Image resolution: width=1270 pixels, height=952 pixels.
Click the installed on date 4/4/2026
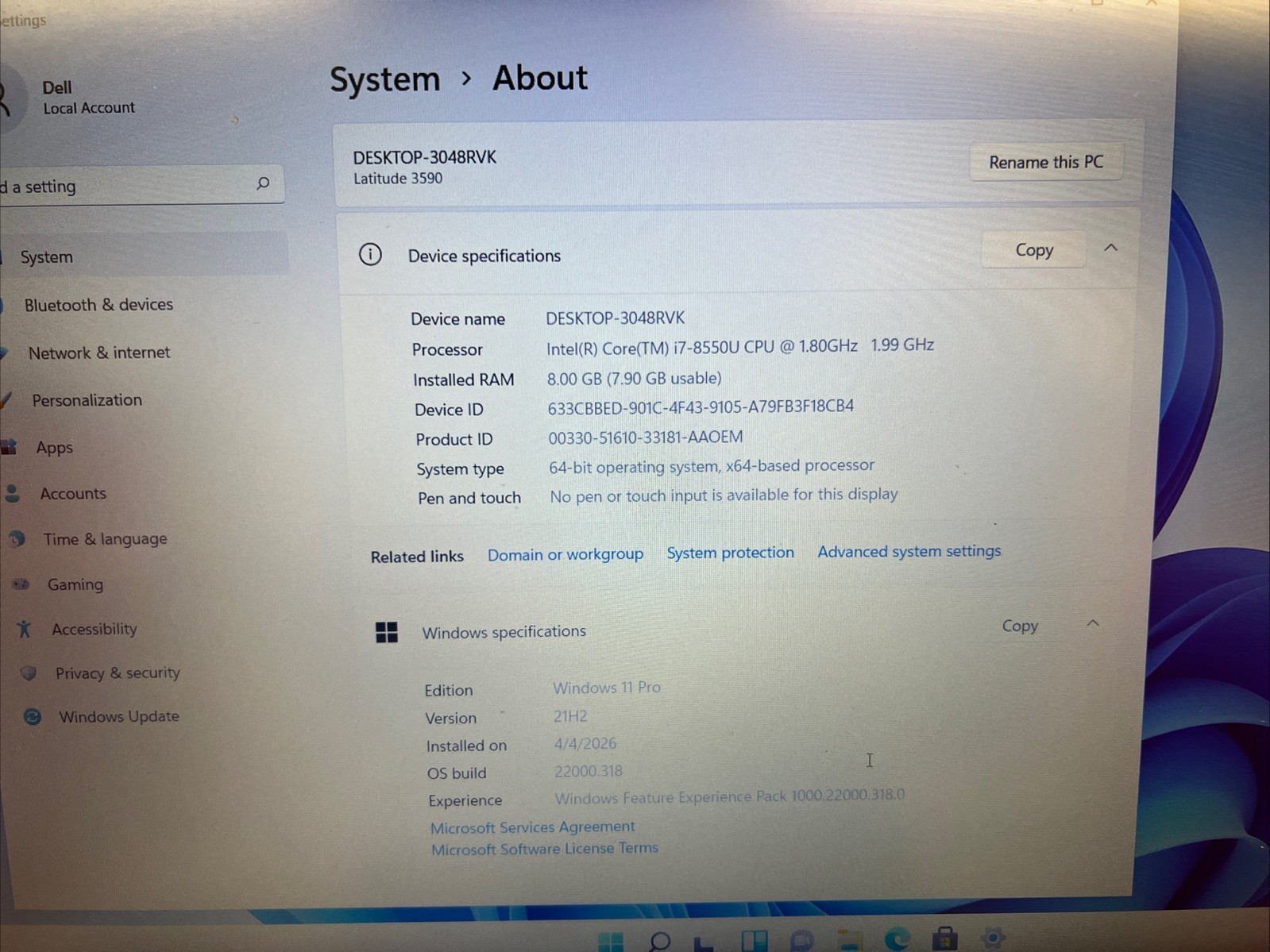point(585,744)
